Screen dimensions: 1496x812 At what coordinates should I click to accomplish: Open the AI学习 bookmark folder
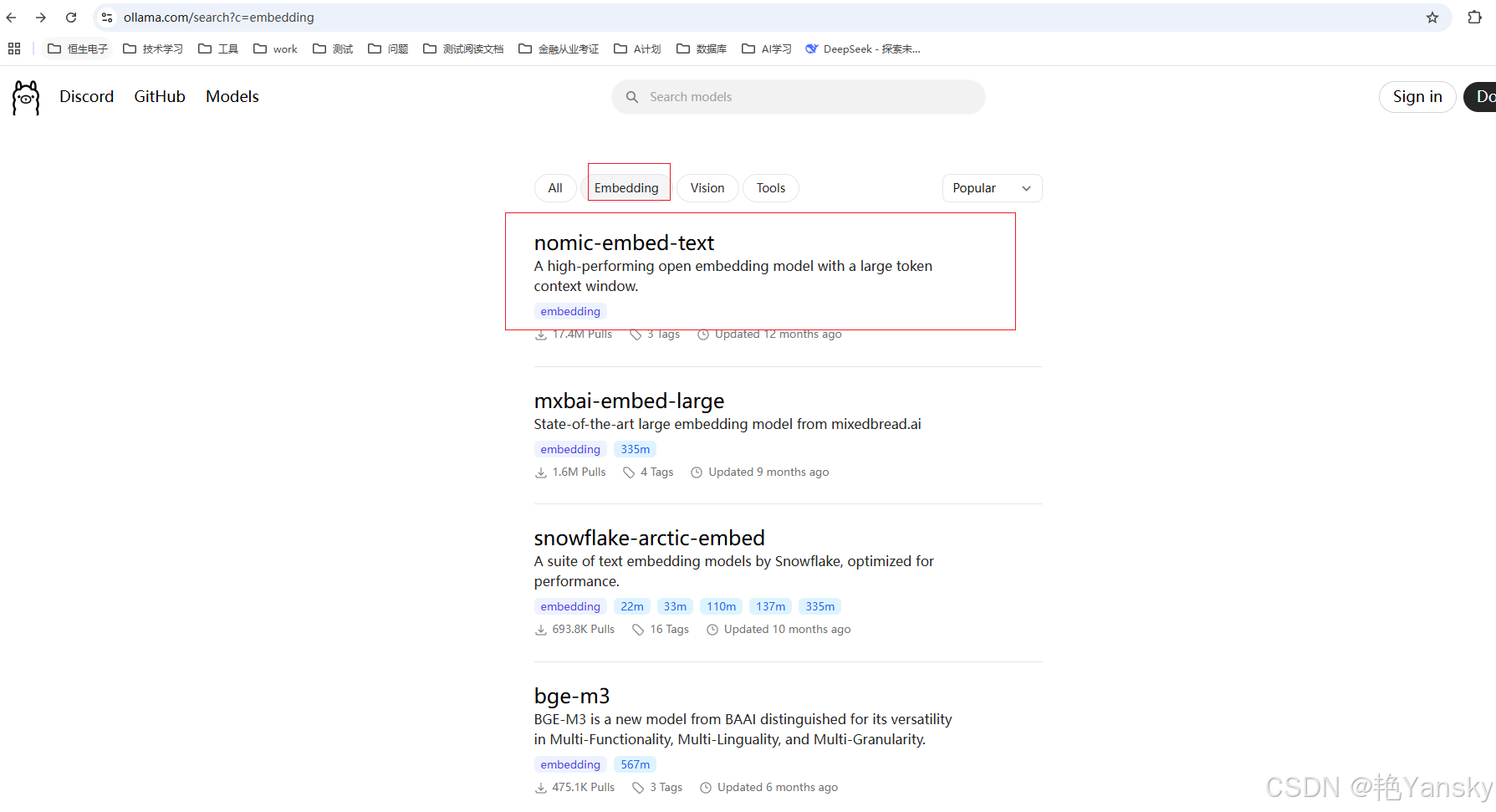[x=767, y=49]
